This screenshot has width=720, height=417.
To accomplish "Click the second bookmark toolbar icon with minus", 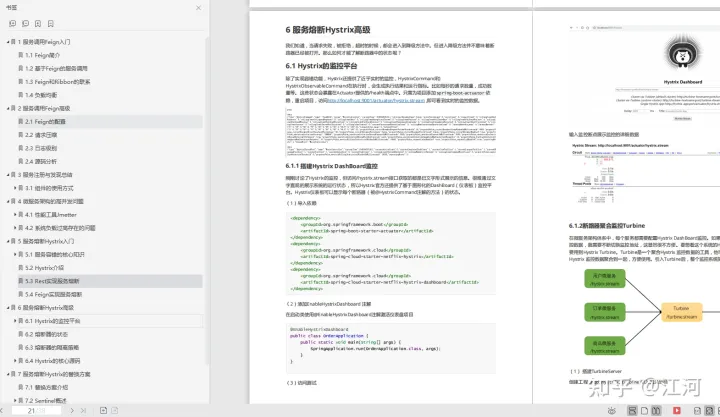I will click(x=25, y=23).
